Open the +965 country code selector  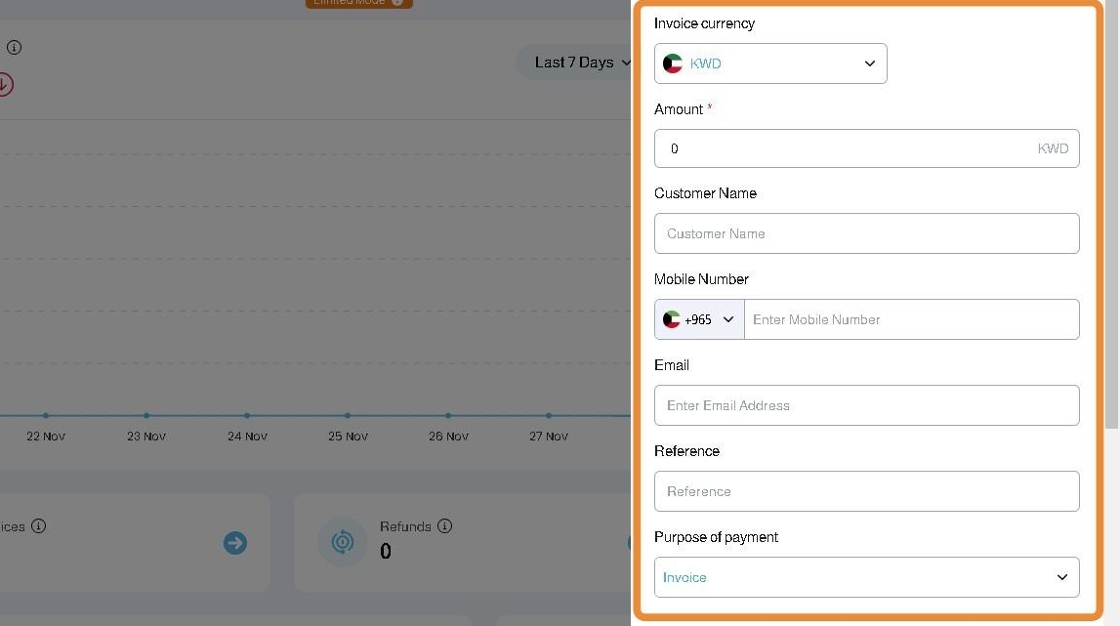pyautogui.click(x=700, y=320)
